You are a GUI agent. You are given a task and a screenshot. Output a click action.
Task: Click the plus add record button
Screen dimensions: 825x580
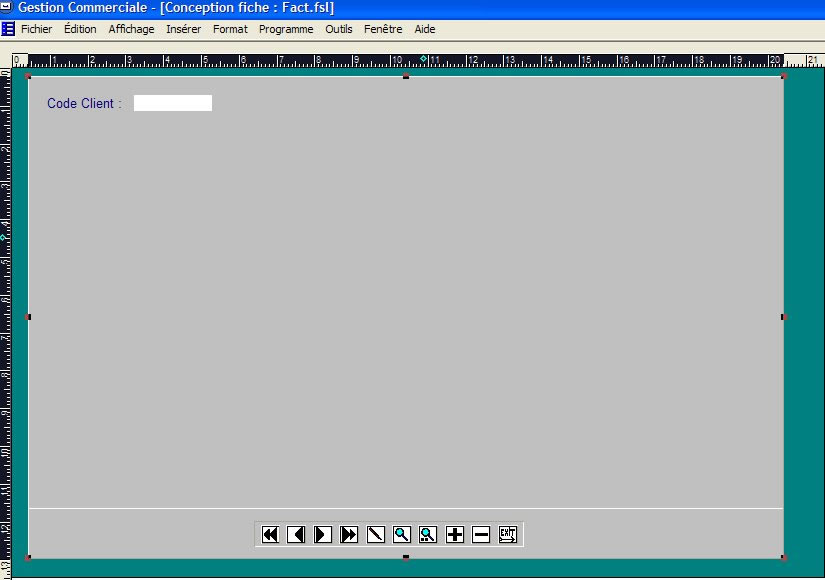click(455, 535)
